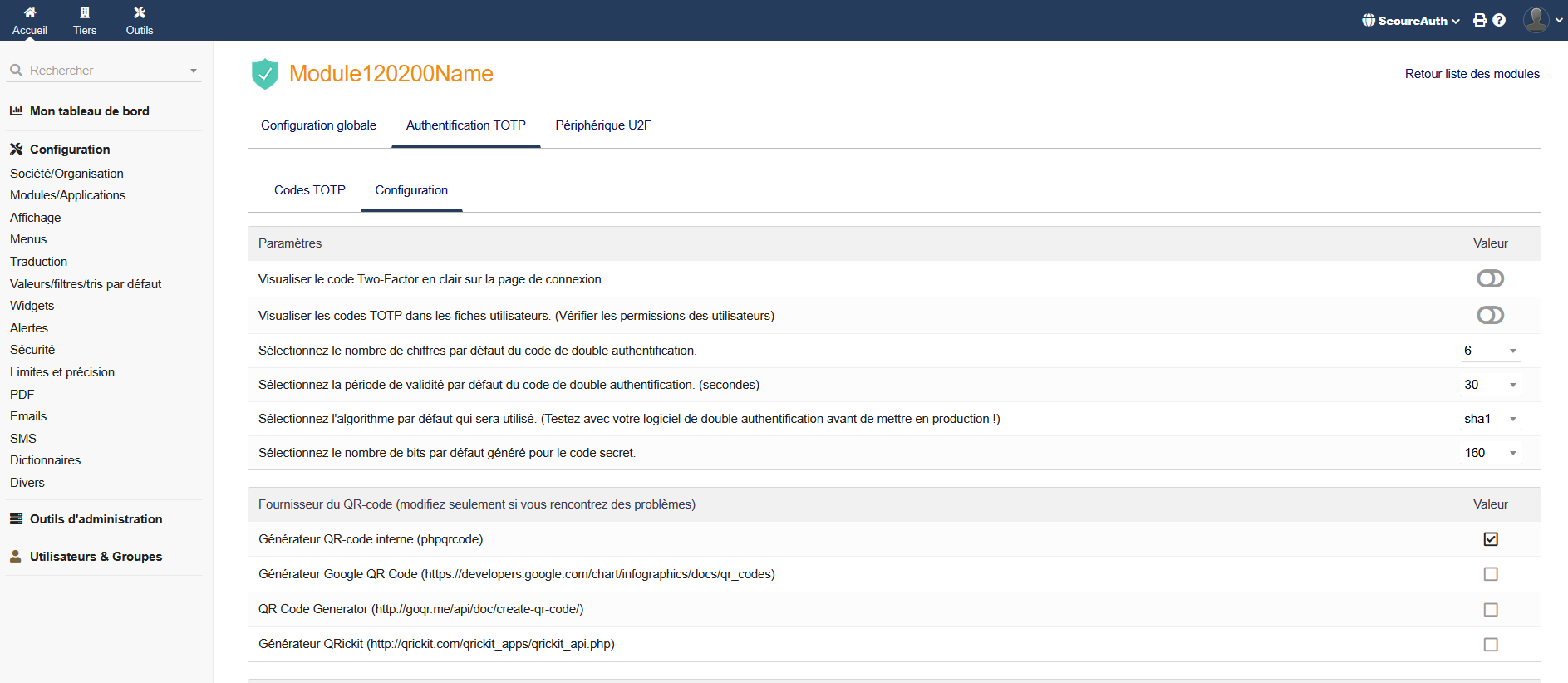
Task: Toggle TOTP codes visibility in user records
Action: click(1490, 316)
